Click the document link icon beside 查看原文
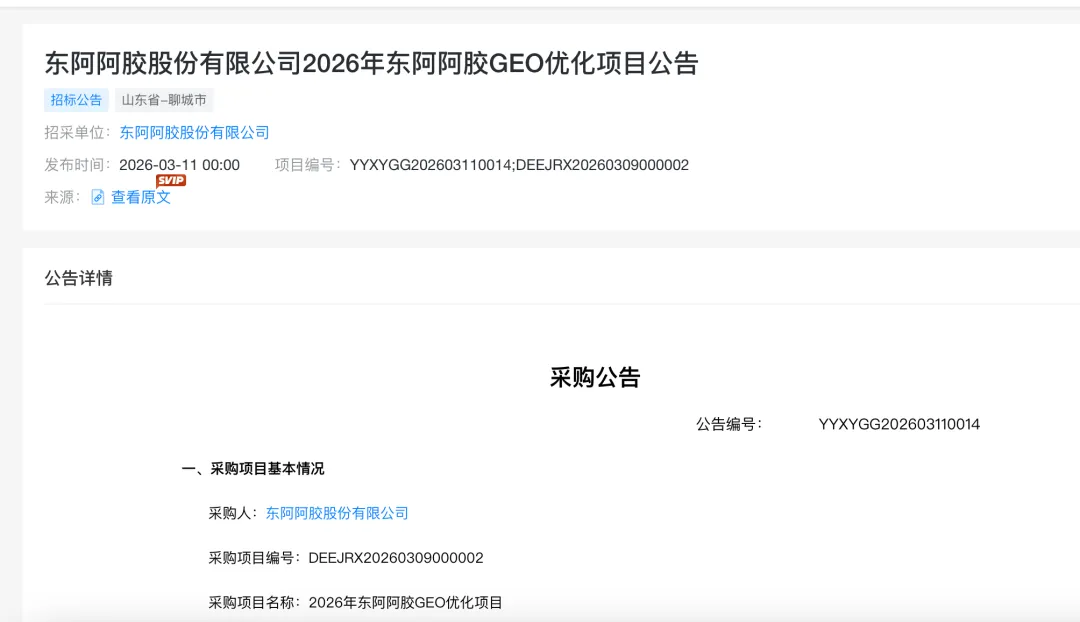1080x622 pixels. (98, 198)
